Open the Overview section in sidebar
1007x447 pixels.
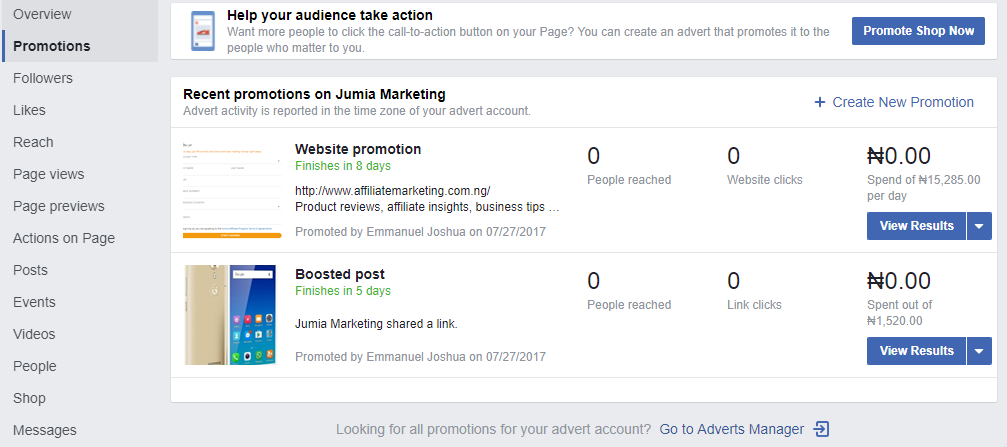(41, 14)
